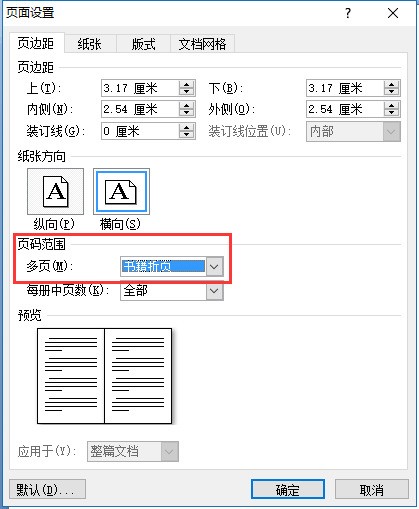The height and width of the screenshot is (509, 419).
Task: Select the 横向 landscape orientation icon
Action: 121,191
